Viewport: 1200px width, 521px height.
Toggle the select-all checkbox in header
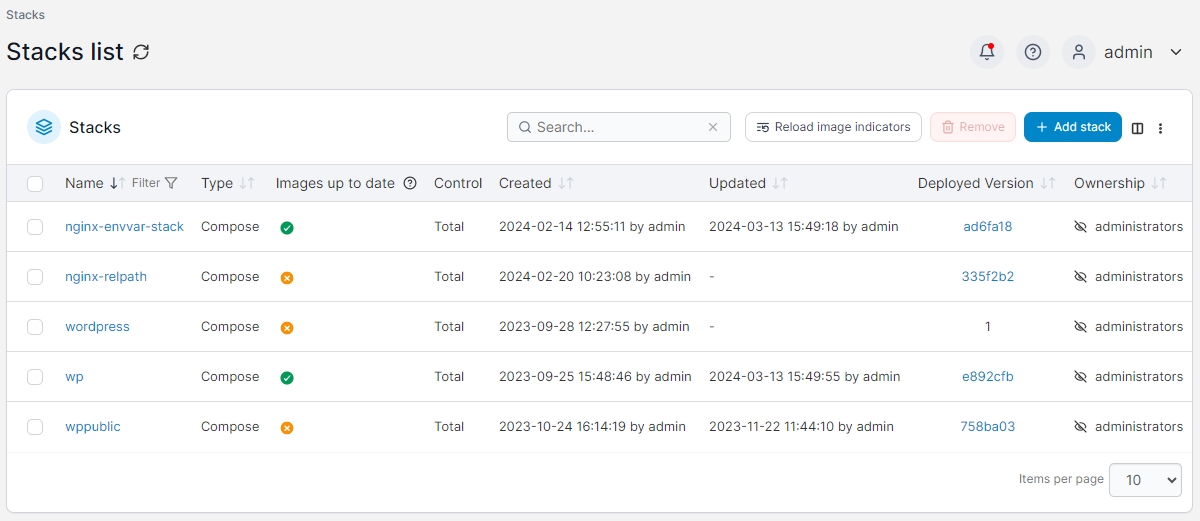pos(35,183)
